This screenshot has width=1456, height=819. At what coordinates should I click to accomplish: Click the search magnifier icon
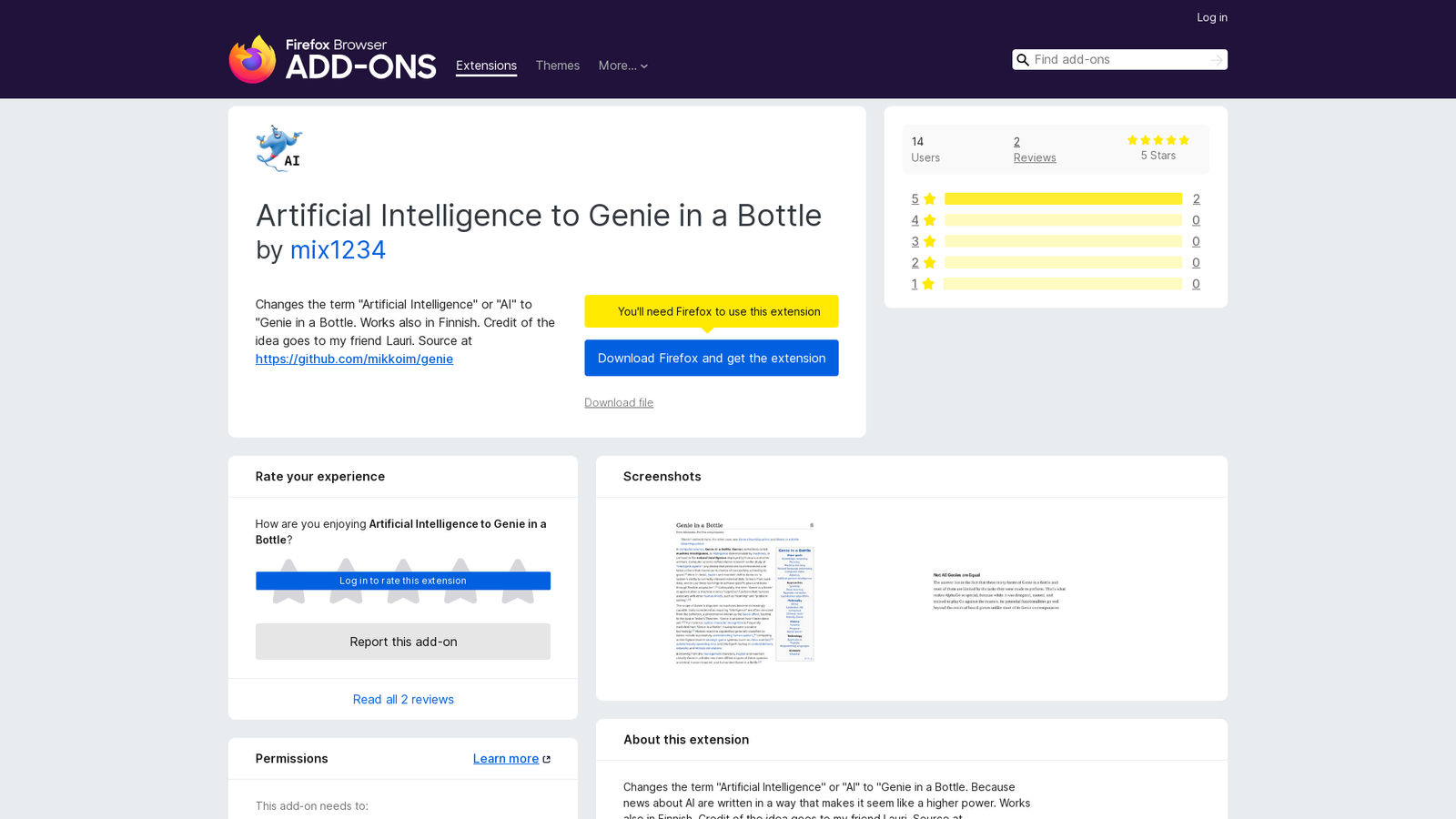click(x=1023, y=60)
